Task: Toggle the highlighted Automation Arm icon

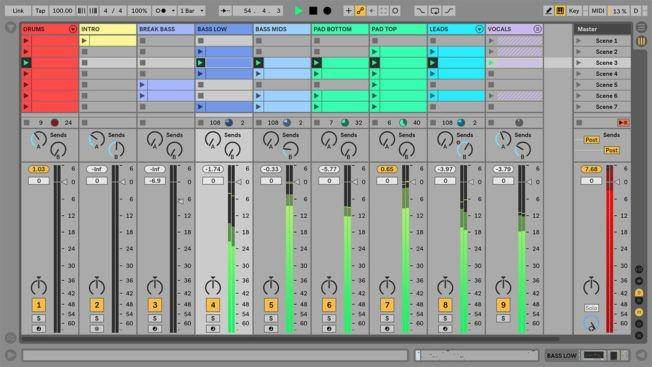Action: pyautogui.click(x=360, y=11)
